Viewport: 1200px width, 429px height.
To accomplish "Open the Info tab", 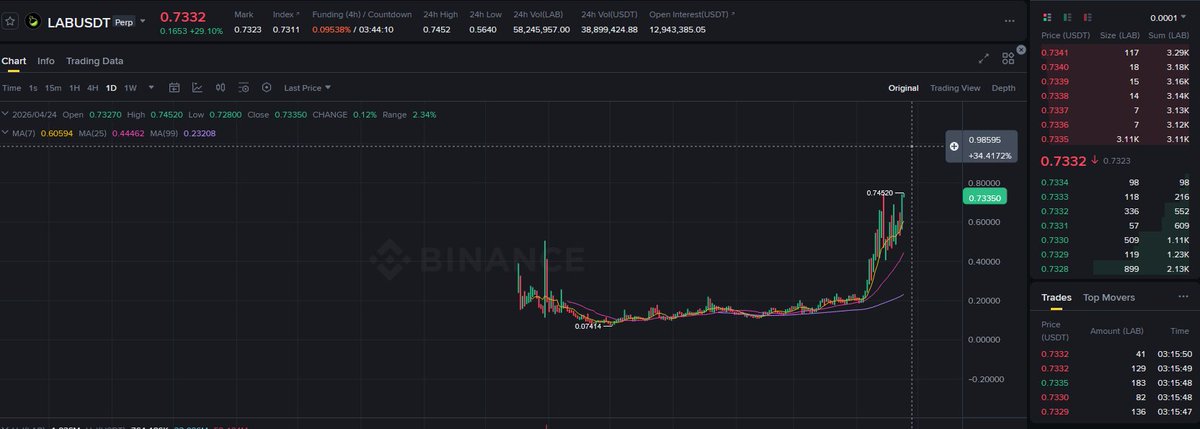I will tap(46, 61).
